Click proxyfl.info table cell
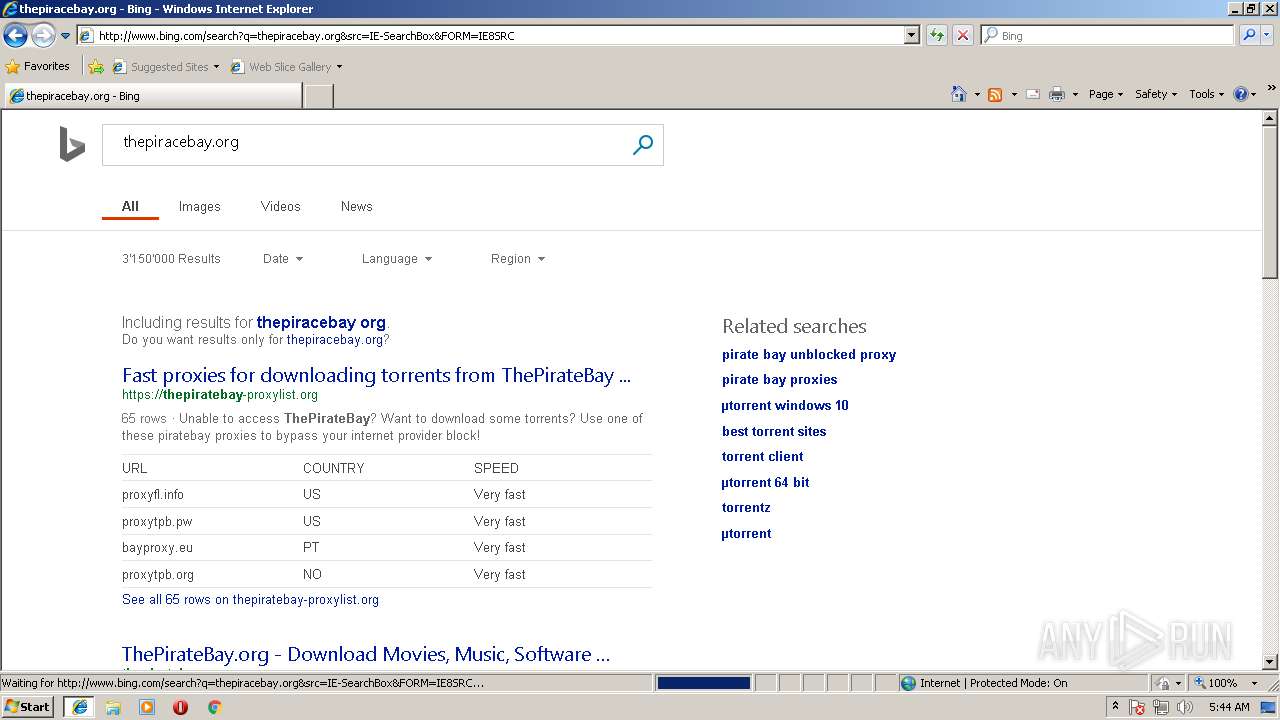 [153, 494]
